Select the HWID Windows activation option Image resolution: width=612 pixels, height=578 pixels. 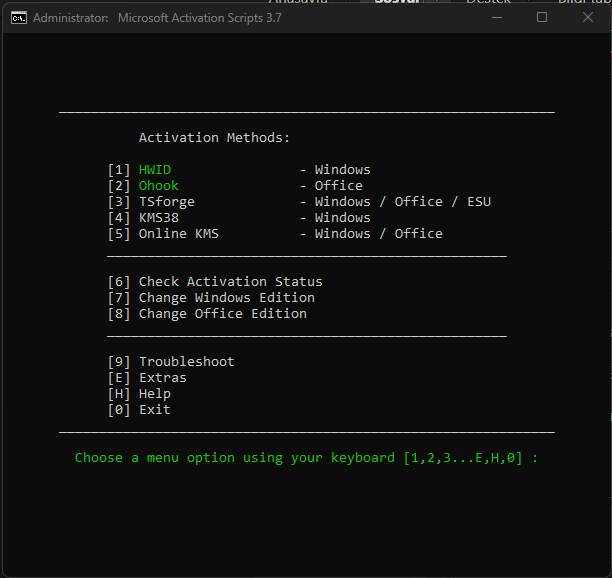pyautogui.click(x=155, y=170)
